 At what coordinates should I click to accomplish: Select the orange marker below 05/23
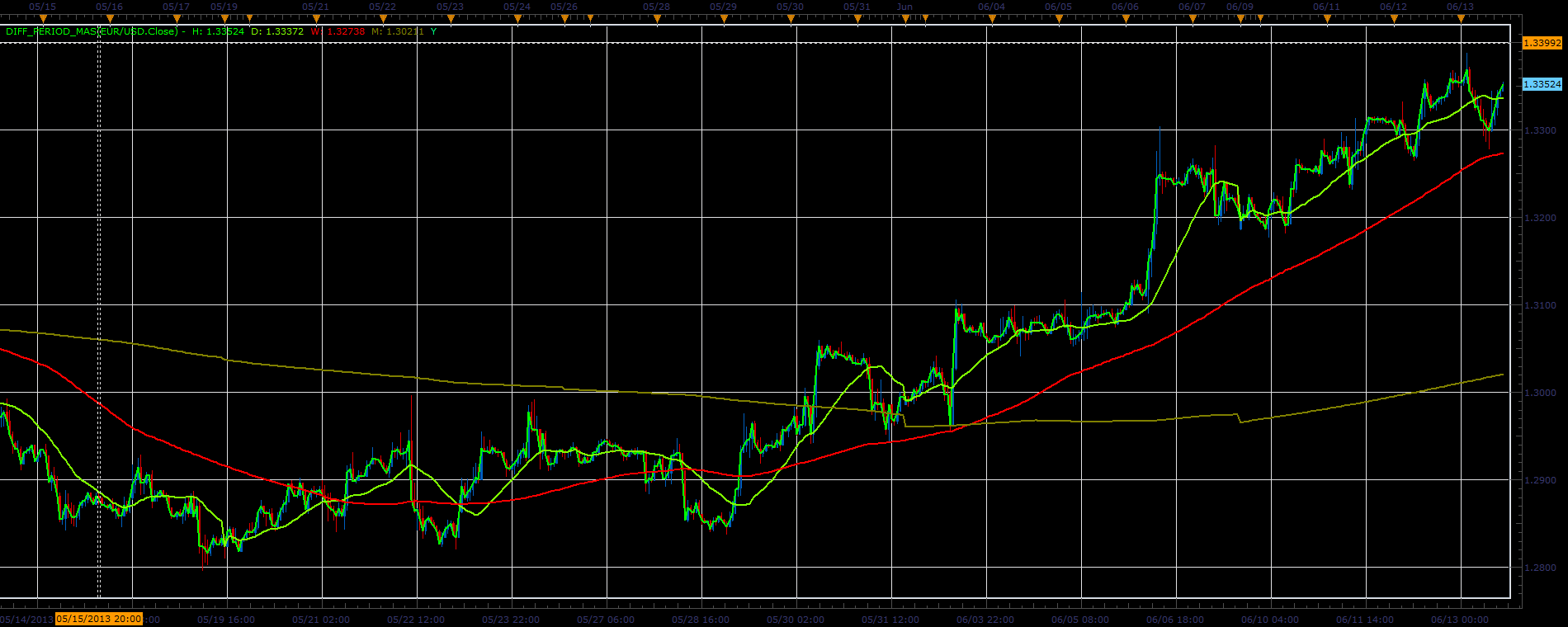(450, 18)
